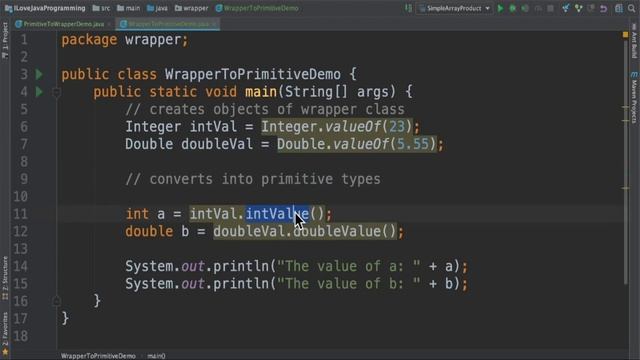This screenshot has height=360, width=640.
Task: Open the Structure tool window sidebar tab
Action: tap(5, 278)
